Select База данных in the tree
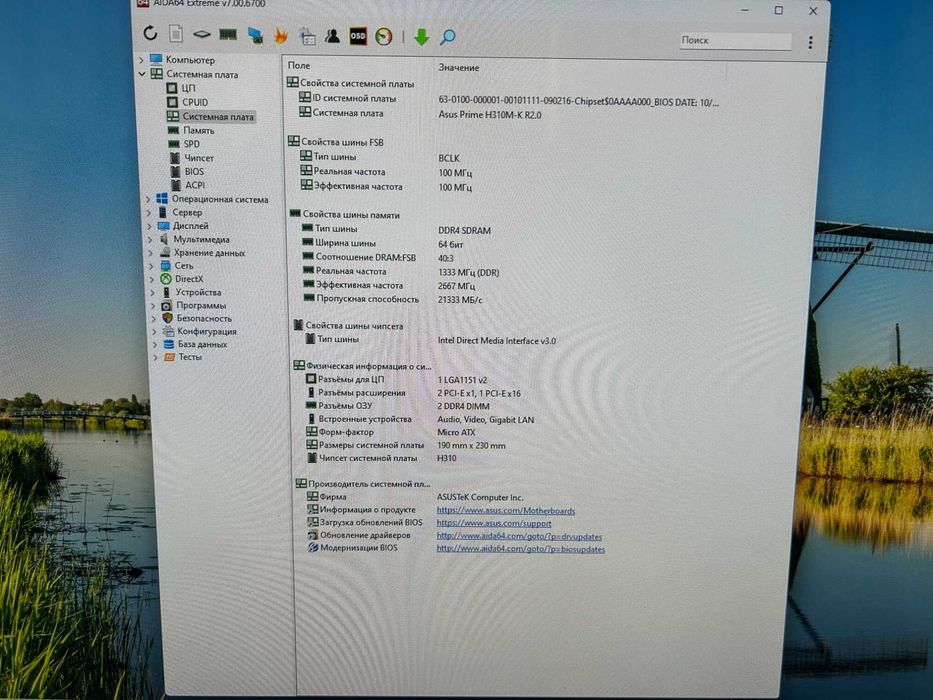The width and height of the screenshot is (933, 700). [202, 344]
